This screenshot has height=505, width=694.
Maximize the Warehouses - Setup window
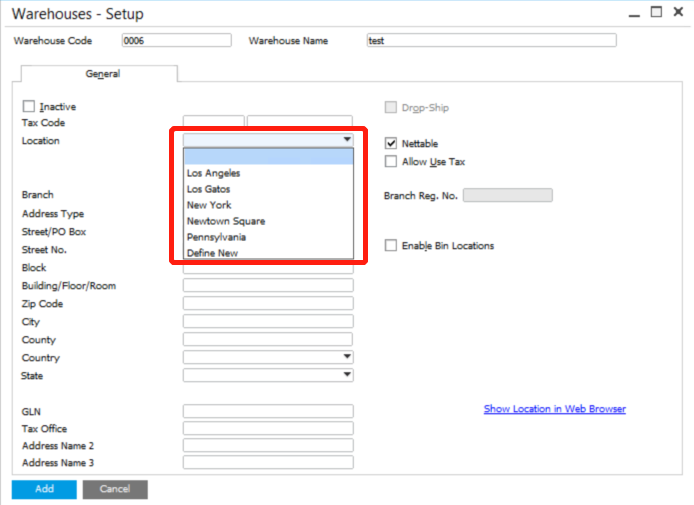(656, 13)
